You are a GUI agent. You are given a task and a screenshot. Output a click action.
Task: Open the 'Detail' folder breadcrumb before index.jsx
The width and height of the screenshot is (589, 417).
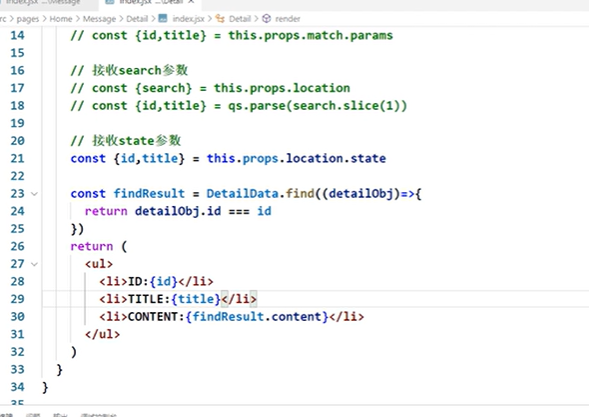coord(137,19)
